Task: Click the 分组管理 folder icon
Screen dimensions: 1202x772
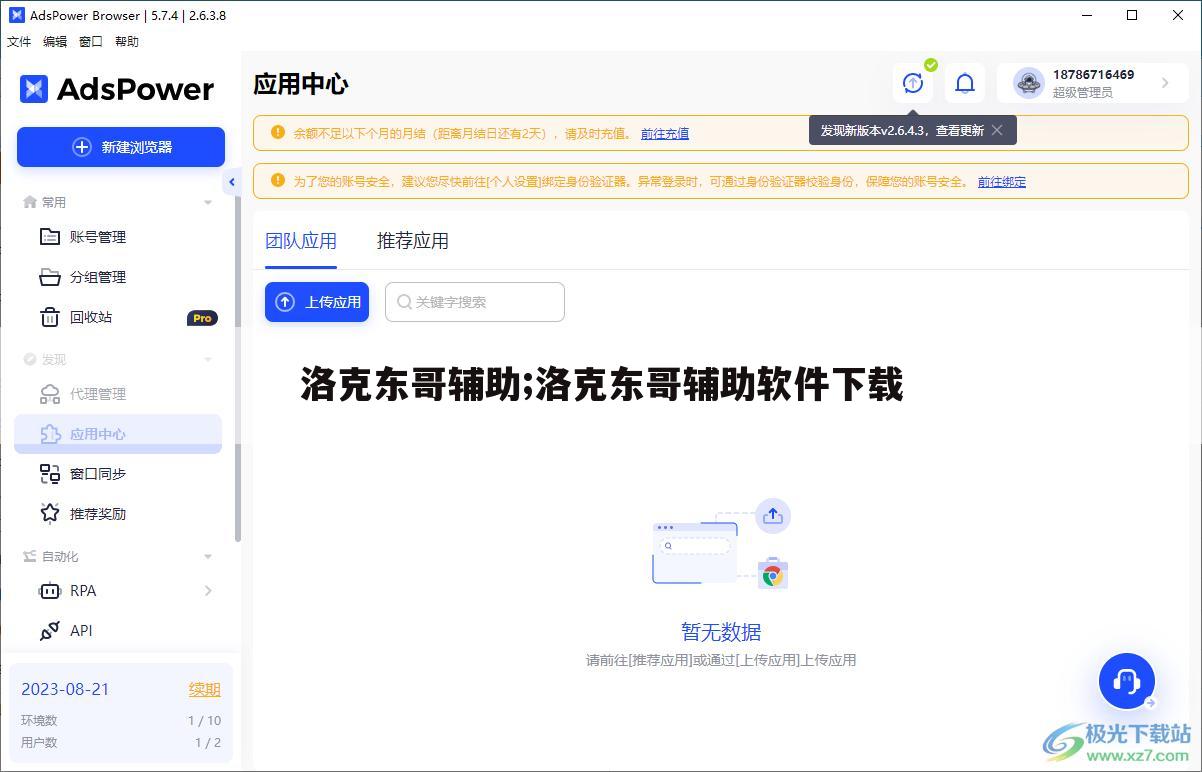Action: (50, 277)
